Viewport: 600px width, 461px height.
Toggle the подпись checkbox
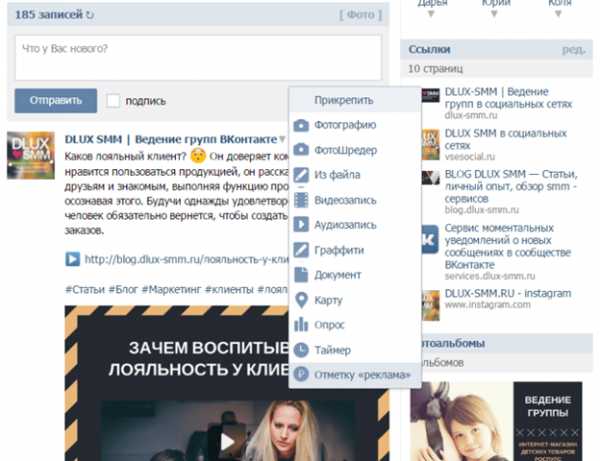coord(113,101)
